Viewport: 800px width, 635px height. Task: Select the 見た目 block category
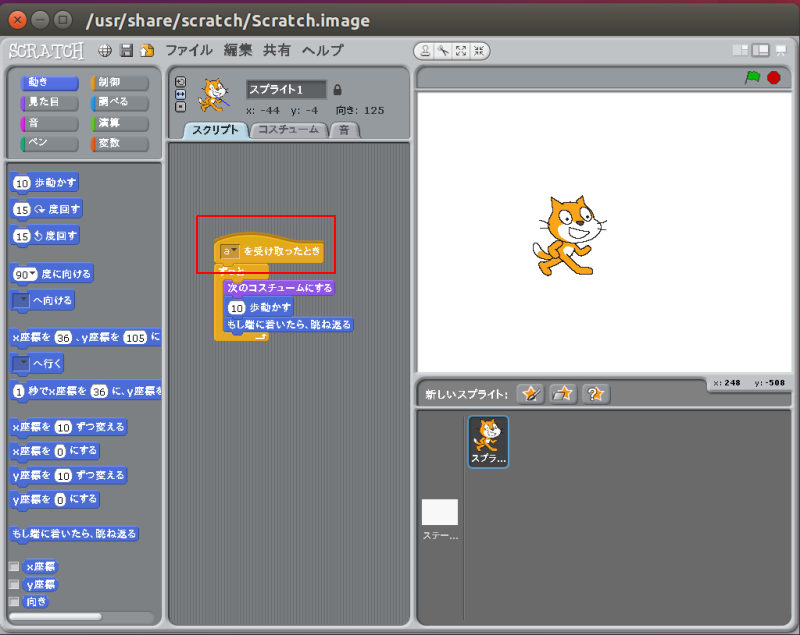pyautogui.click(x=49, y=103)
